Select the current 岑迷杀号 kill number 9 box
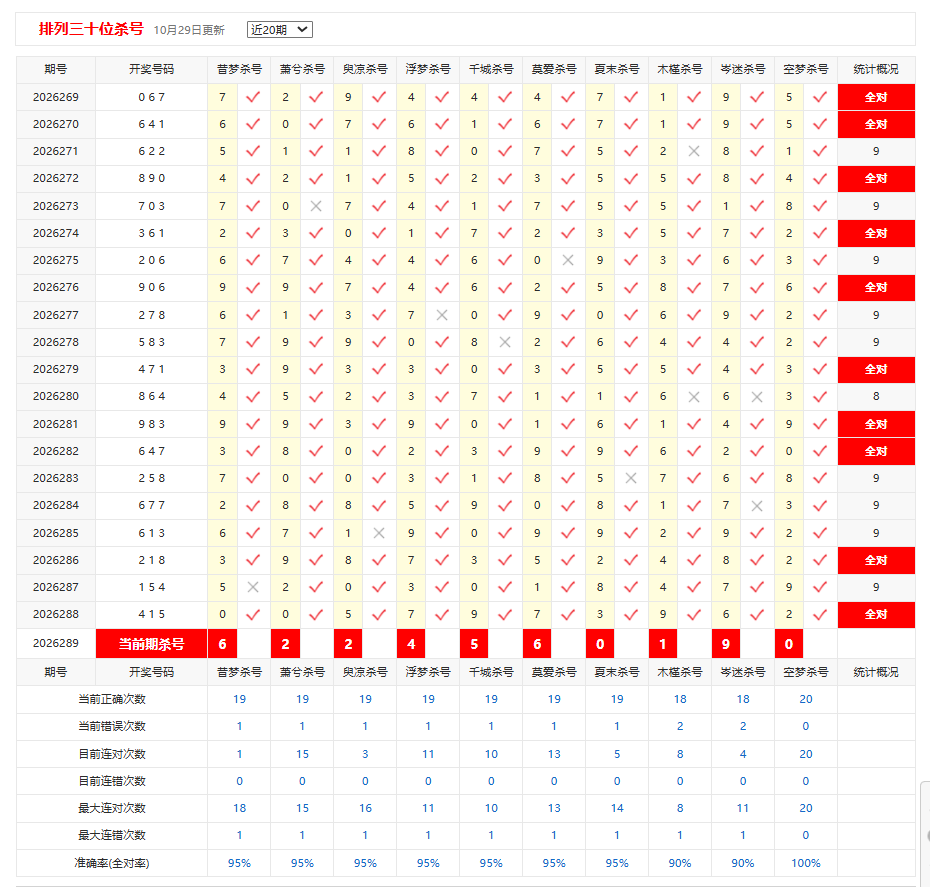 pyautogui.click(x=726, y=644)
